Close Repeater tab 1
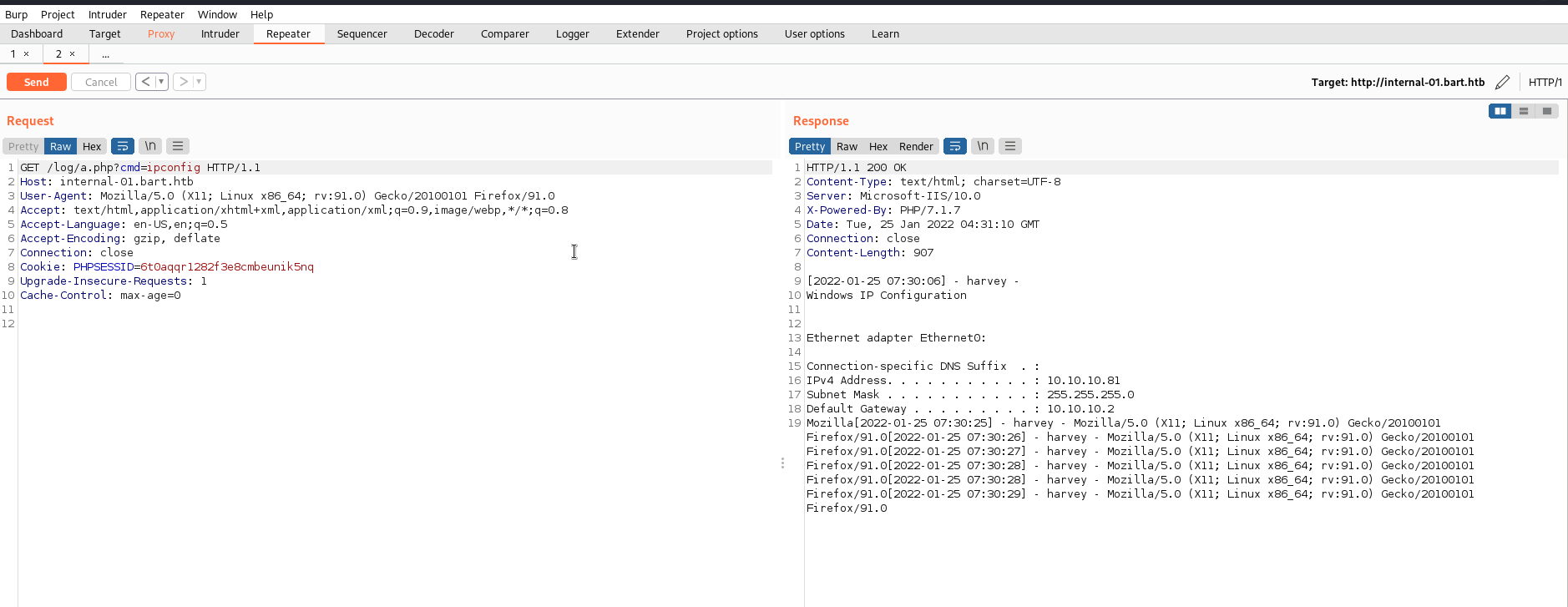The width and height of the screenshot is (1568, 607). pos(27,53)
